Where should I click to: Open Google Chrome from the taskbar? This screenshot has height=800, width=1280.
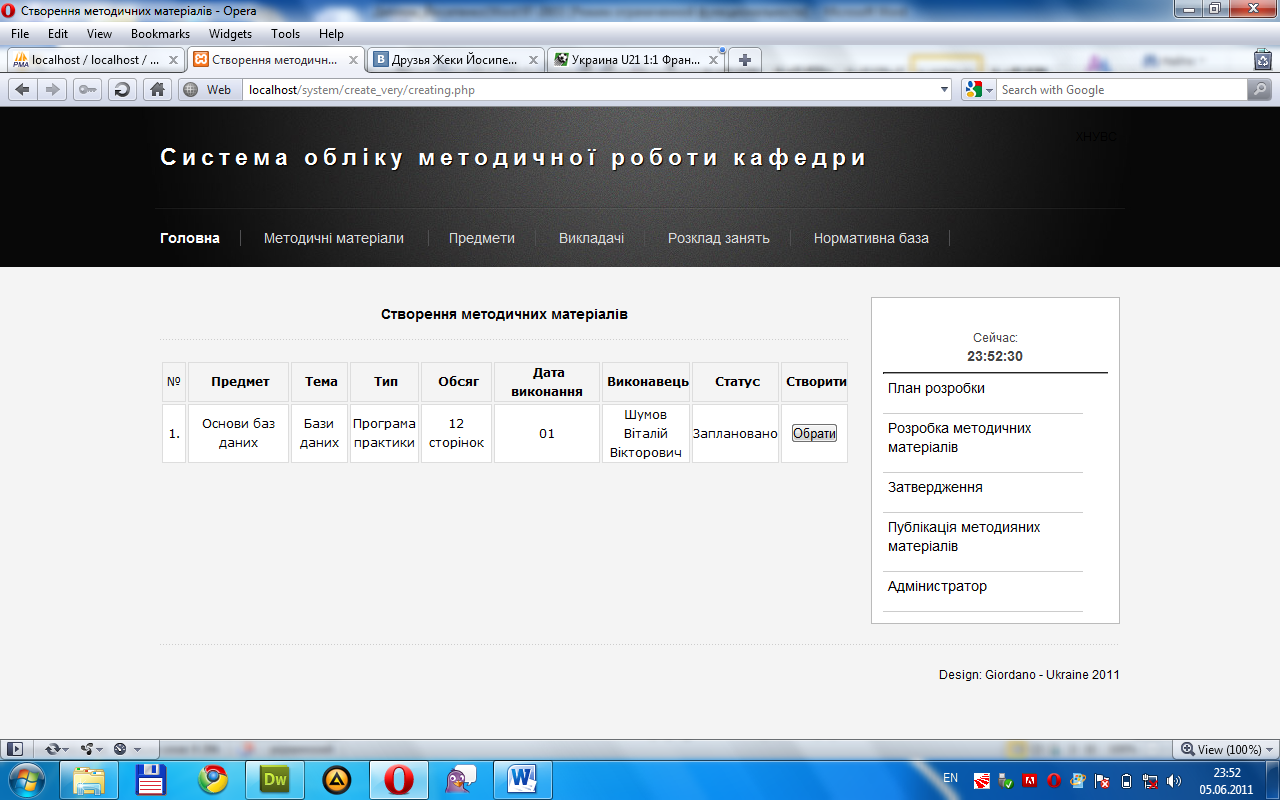212,779
